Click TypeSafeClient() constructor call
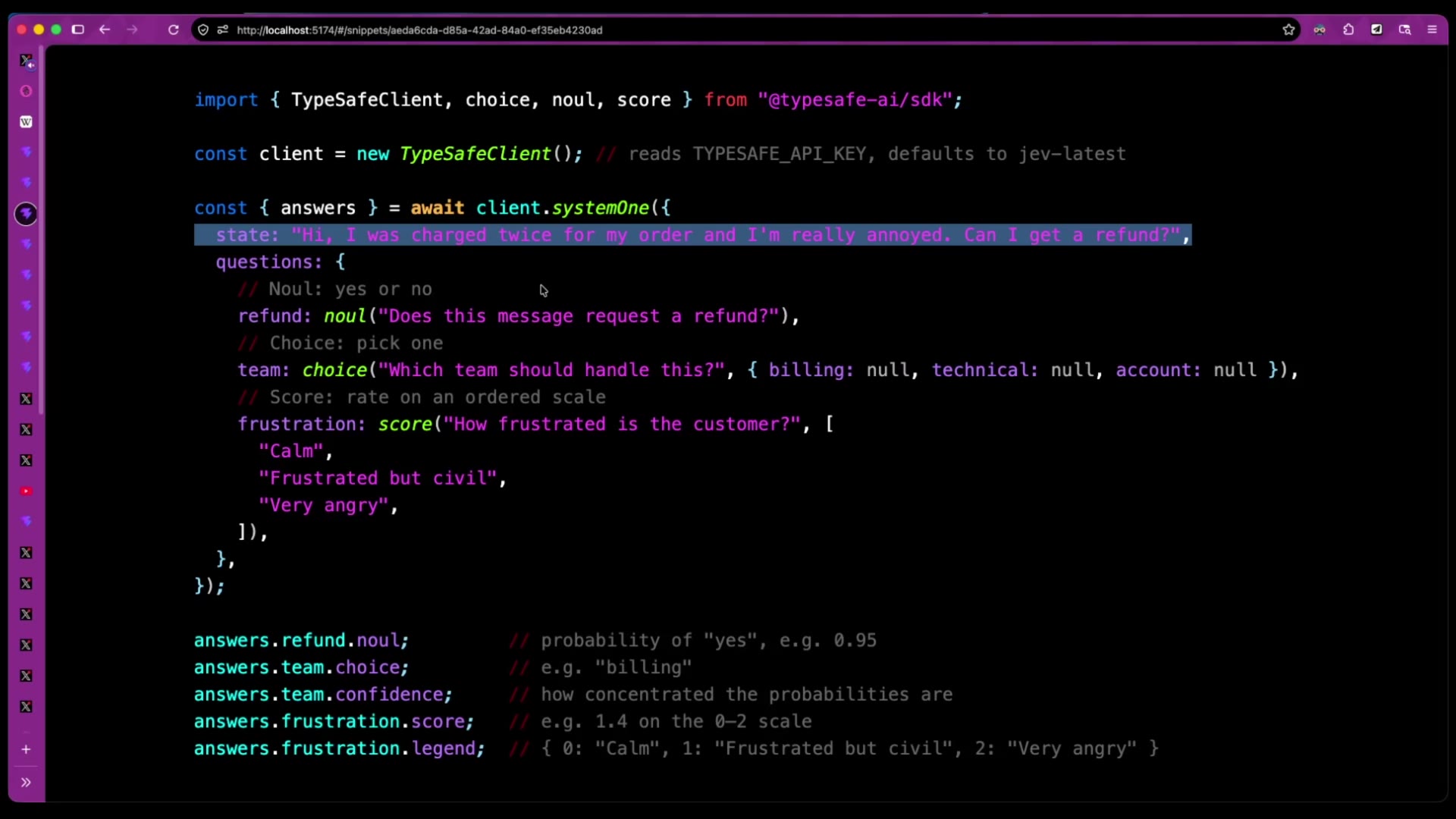The image size is (1456, 819). [485, 154]
